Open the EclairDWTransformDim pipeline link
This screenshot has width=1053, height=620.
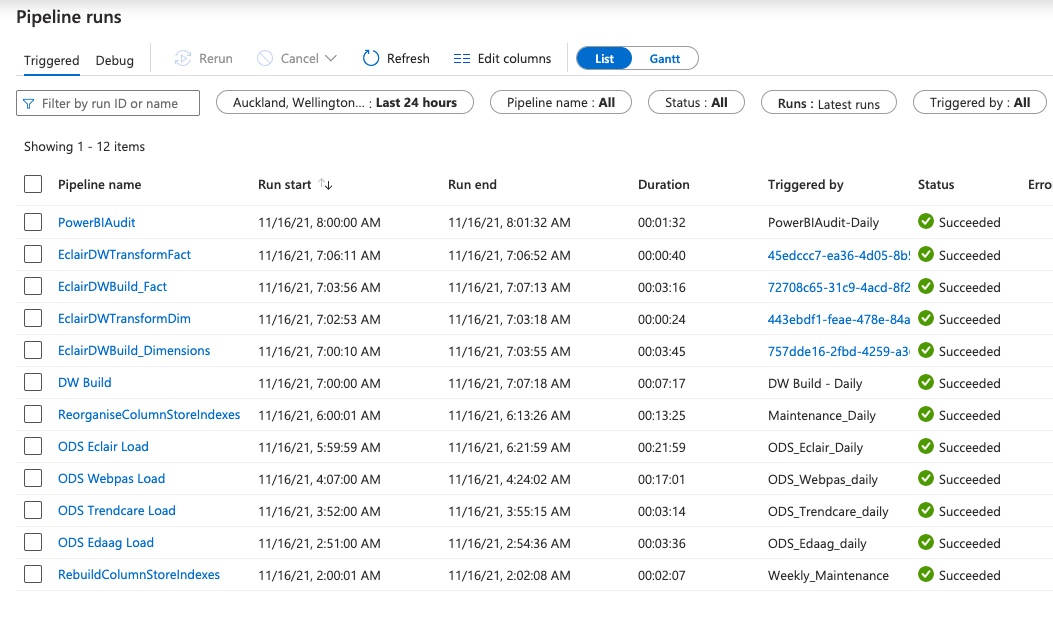point(124,318)
